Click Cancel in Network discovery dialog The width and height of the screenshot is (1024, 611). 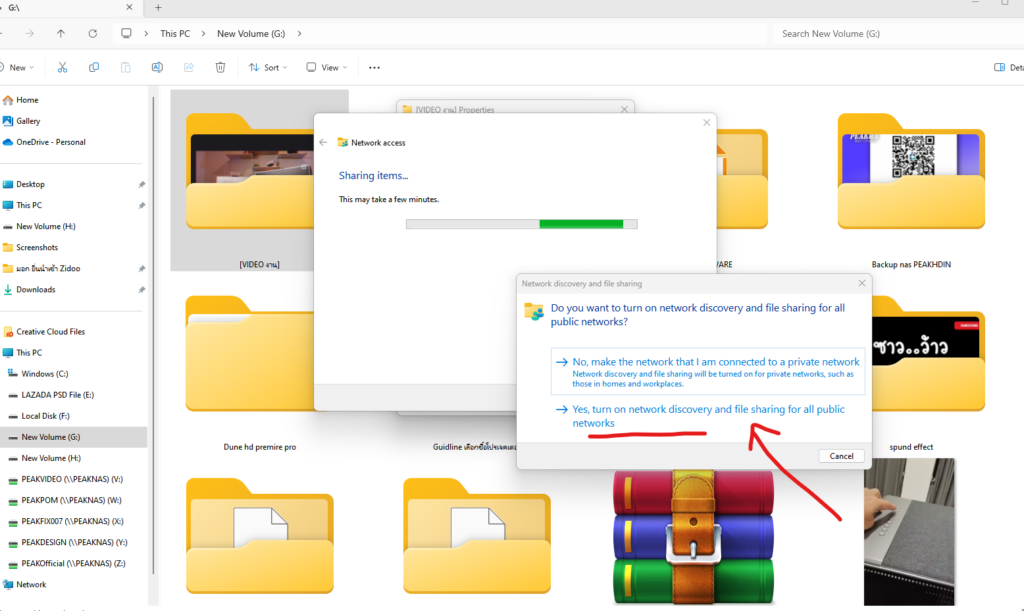click(841, 456)
